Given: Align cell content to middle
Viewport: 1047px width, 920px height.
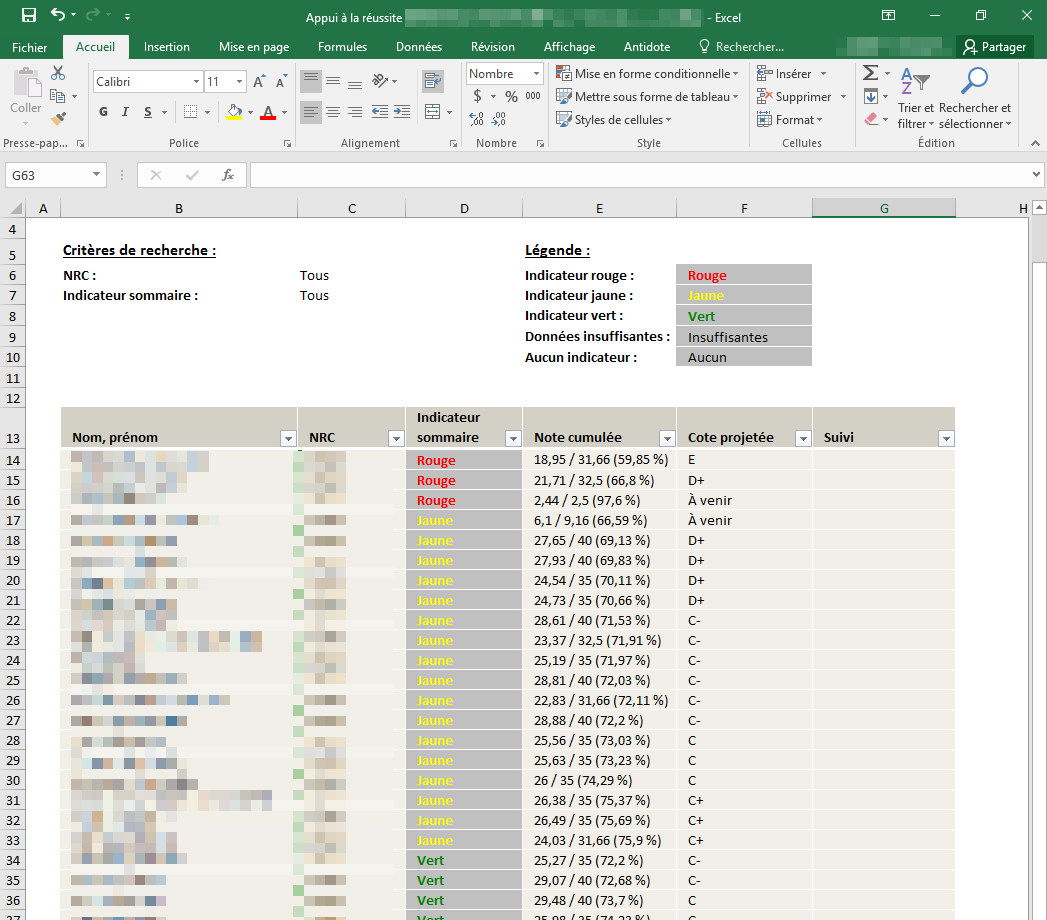Looking at the screenshot, I should [333, 81].
